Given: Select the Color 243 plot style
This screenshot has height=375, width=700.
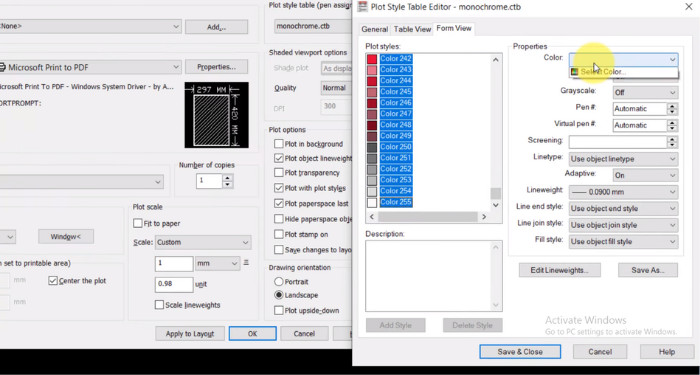Looking at the screenshot, I should 396,70.
